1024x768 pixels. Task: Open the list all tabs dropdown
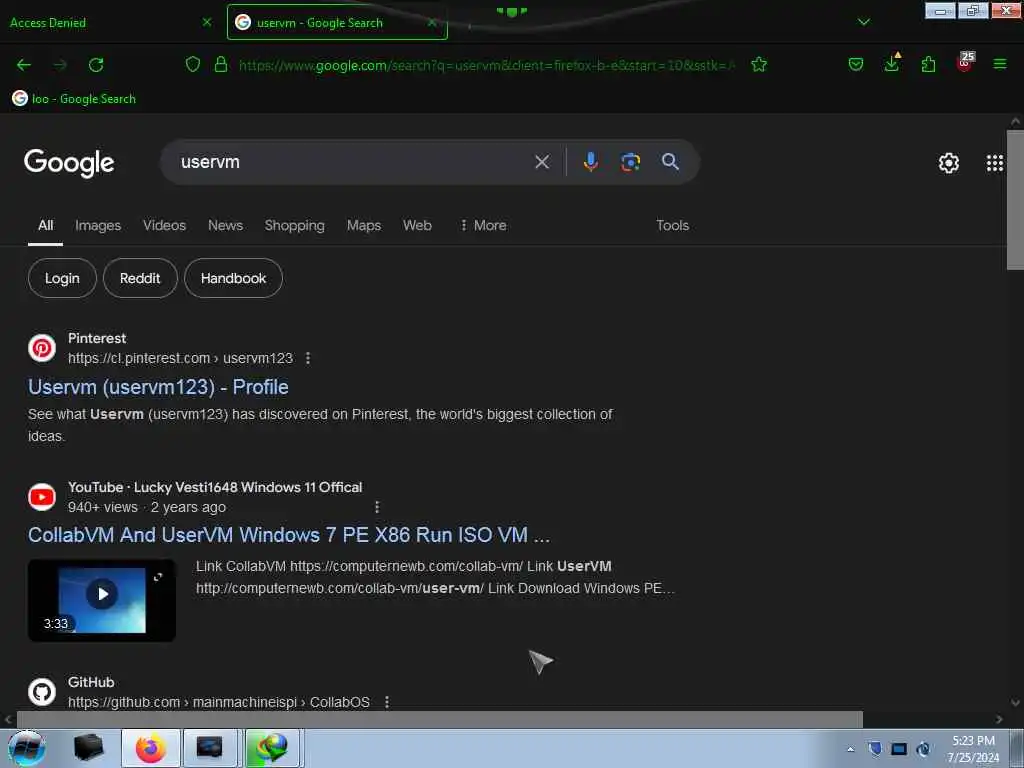click(864, 22)
